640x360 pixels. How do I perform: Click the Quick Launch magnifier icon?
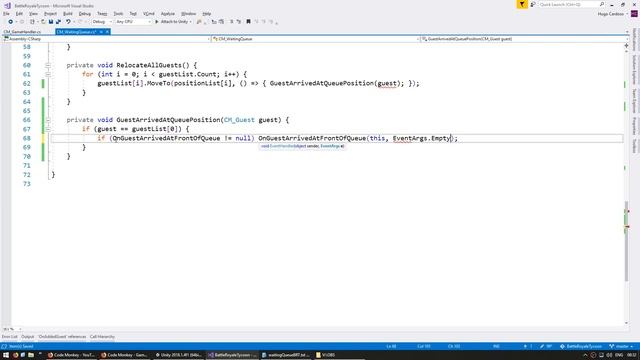click(x=602, y=4)
